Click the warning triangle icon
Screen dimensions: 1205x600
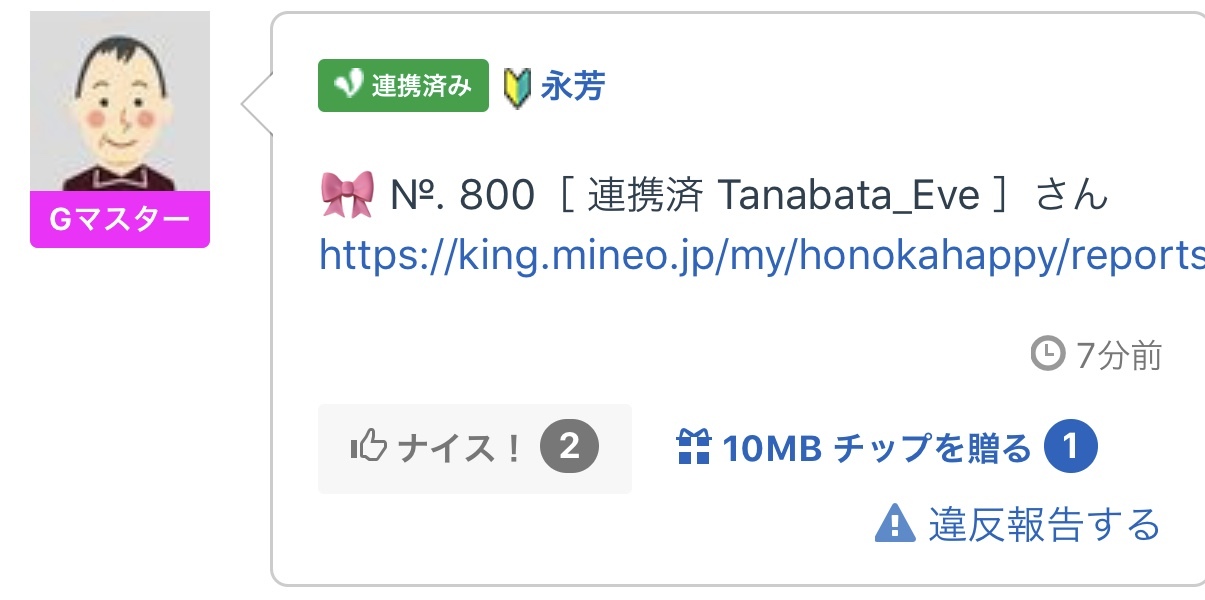click(895, 523)
